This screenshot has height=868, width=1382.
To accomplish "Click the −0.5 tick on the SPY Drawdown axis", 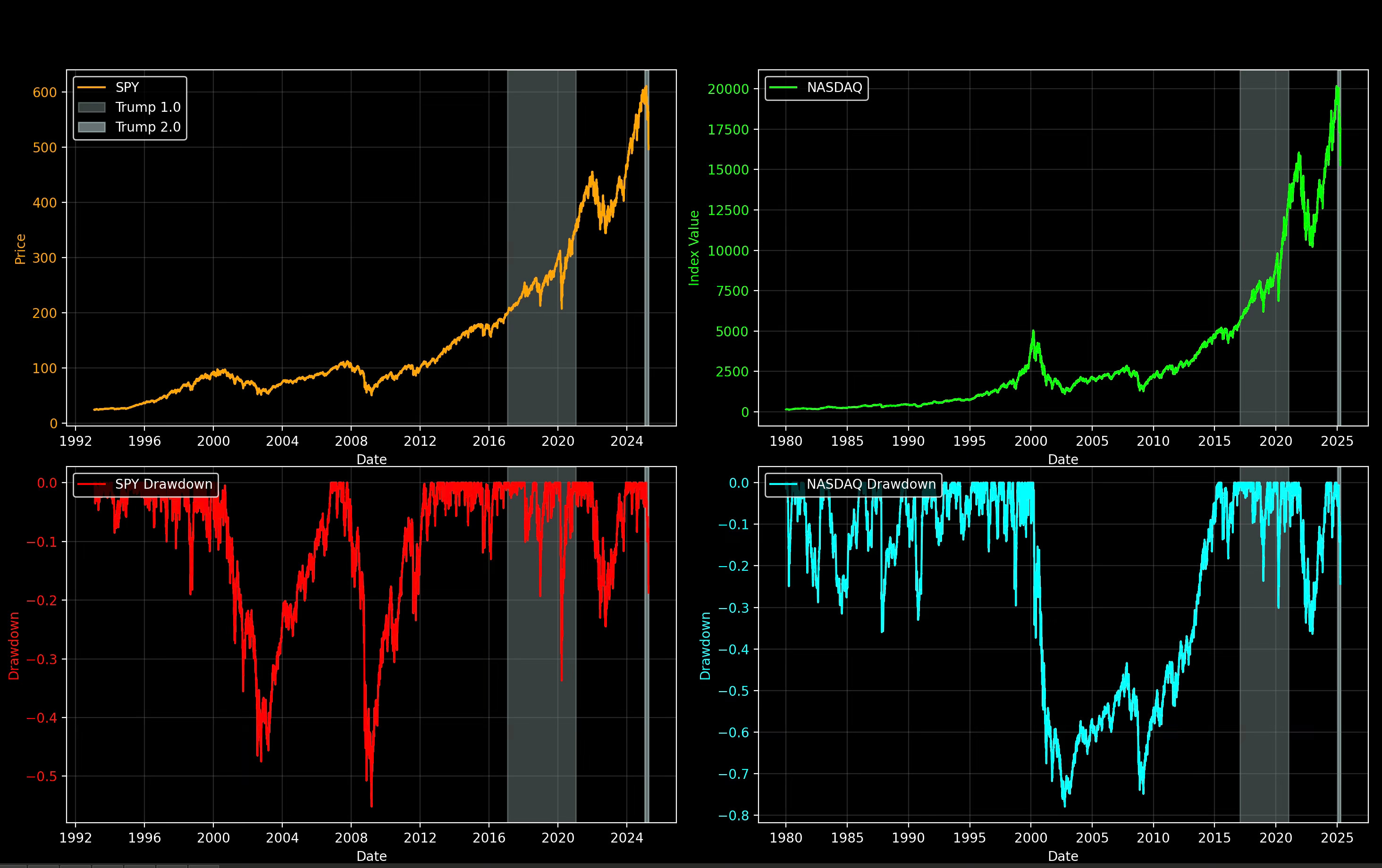I will click(x=42, y=776).
